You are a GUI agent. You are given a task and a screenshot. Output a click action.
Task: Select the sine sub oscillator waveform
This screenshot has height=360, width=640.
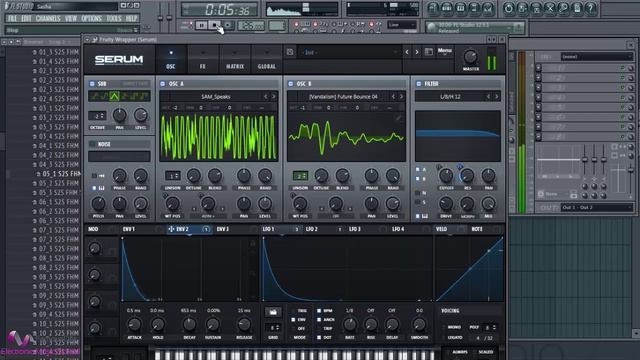coord(95,96)
